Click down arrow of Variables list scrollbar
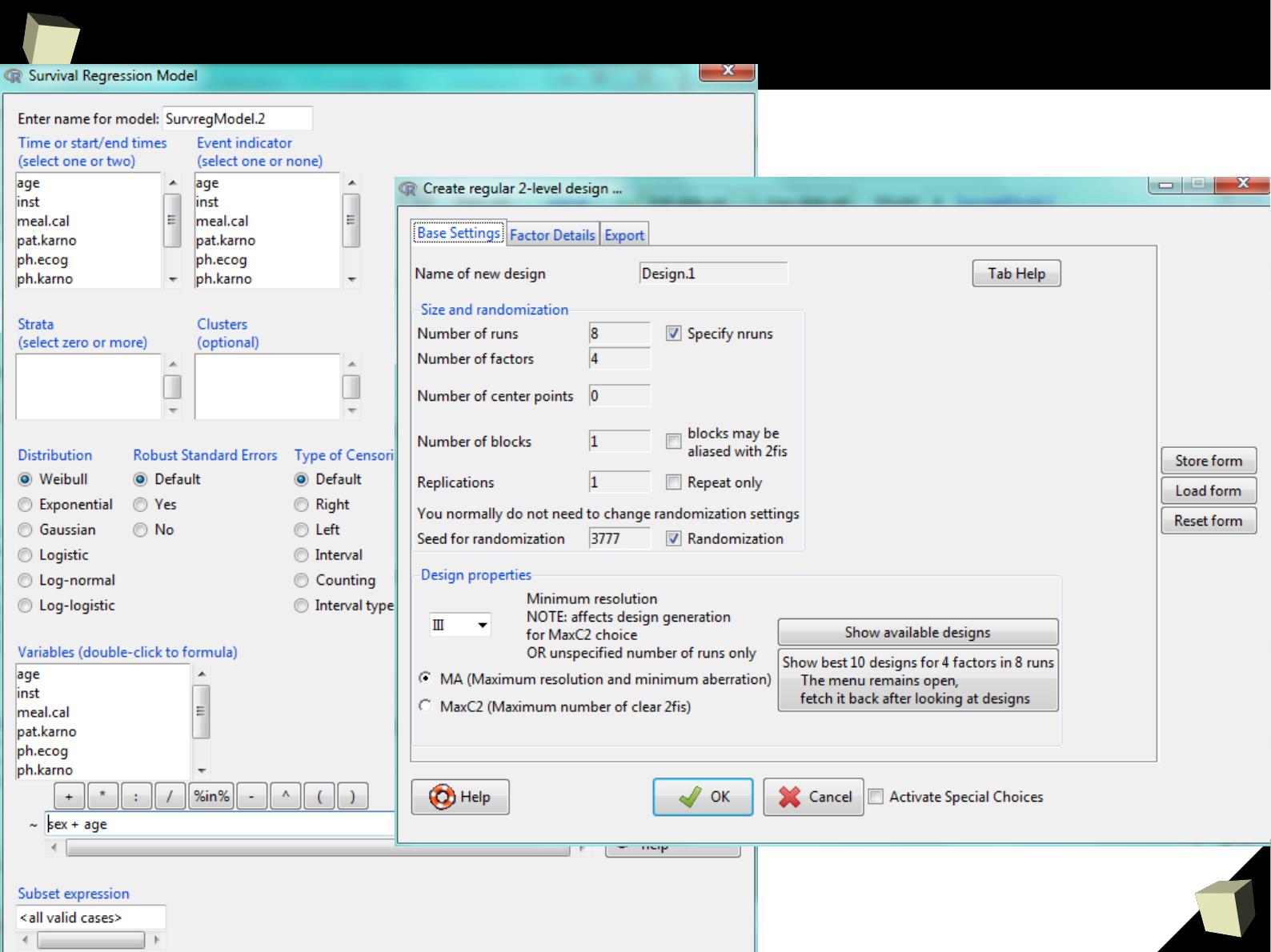Viewport: 1271px width, 952px height. click(x=202, y=771)
